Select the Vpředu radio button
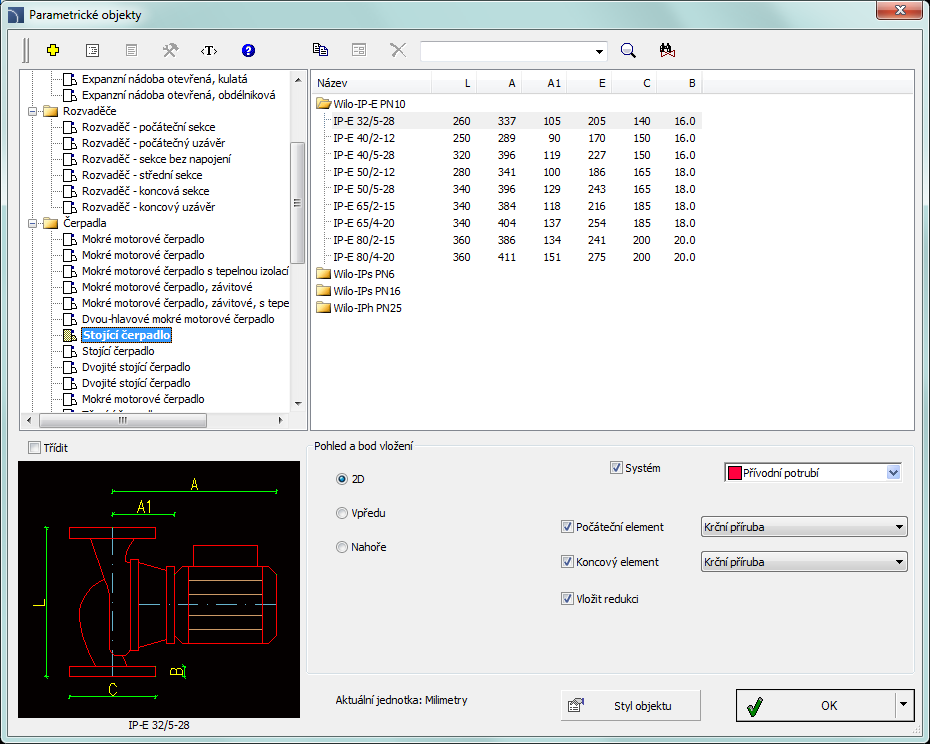Viewport: 930px width, 744px height. click(x=342, y=513)
